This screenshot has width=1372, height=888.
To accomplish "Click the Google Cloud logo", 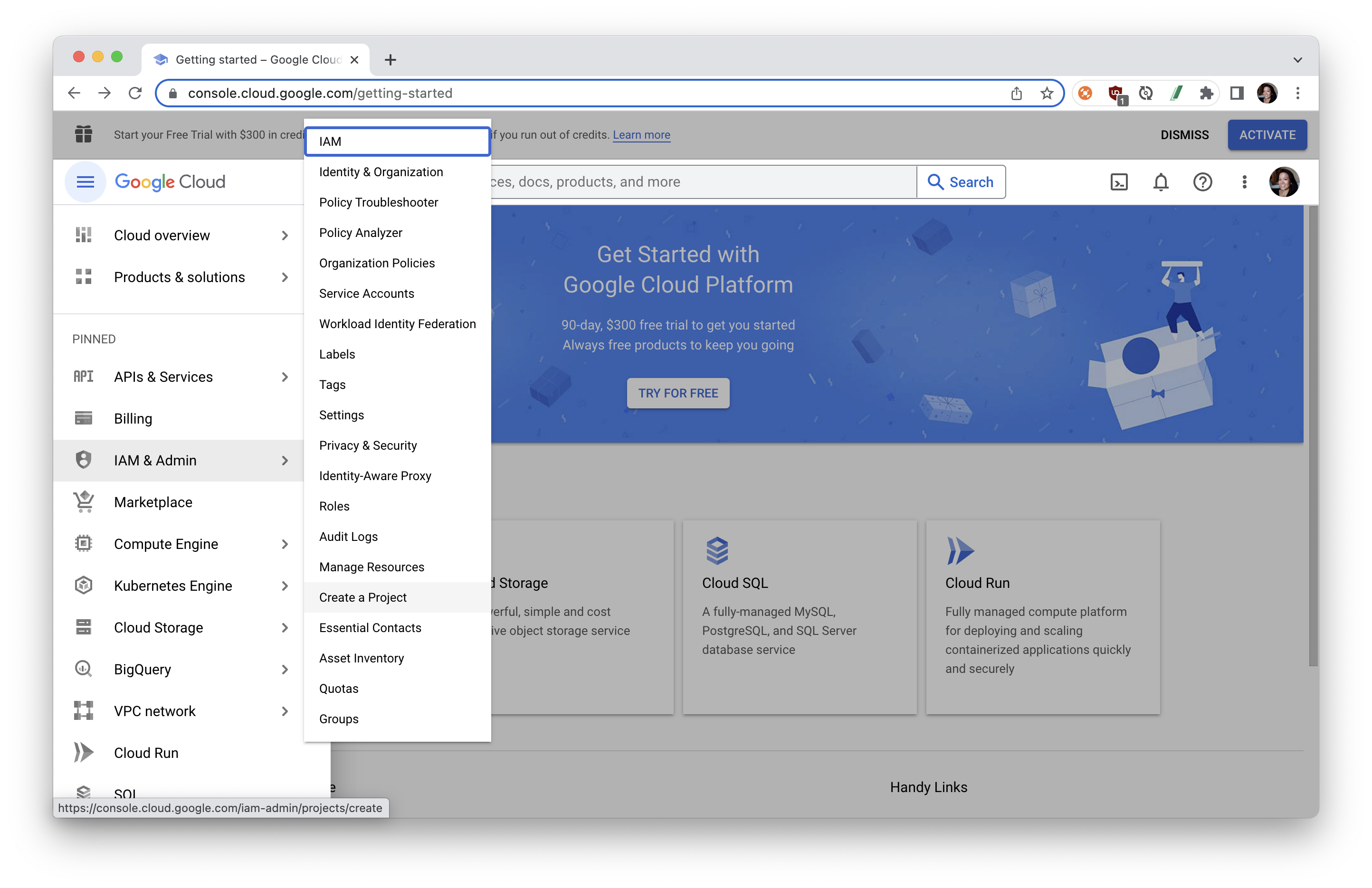I will (x=170, y=182).
